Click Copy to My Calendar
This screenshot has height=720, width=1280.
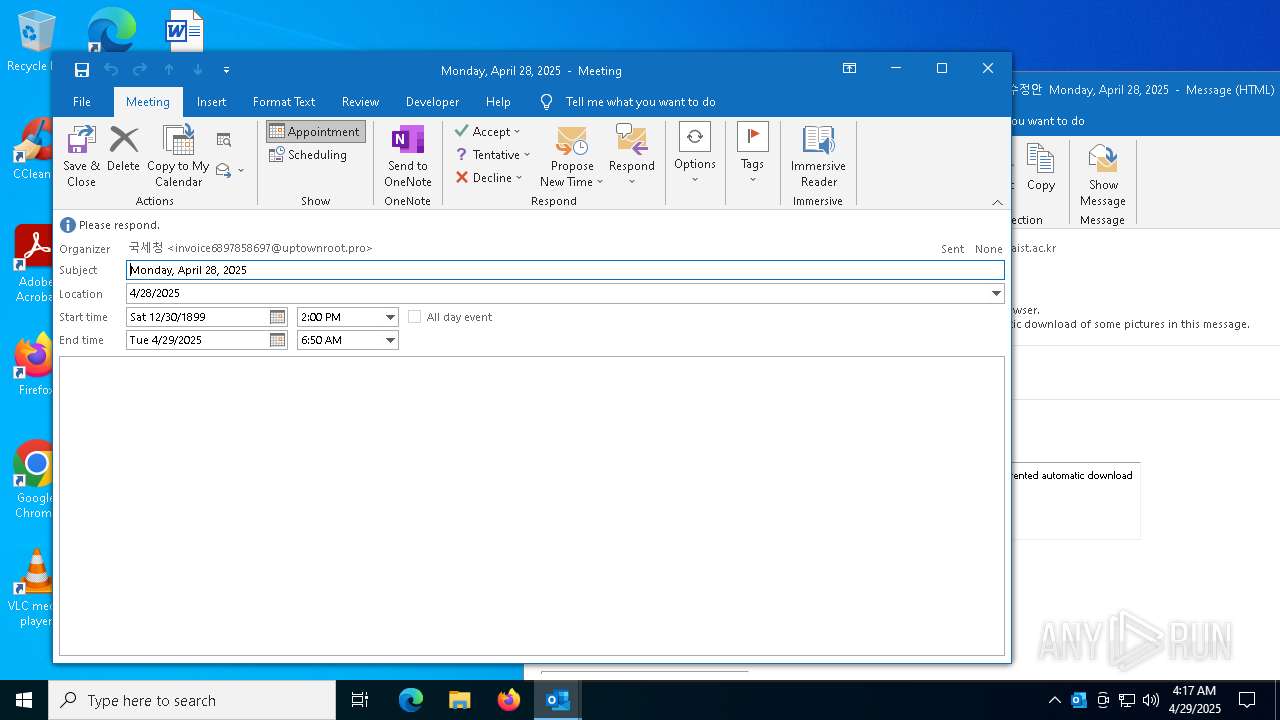pyautogui.click(x=178, y=157)
